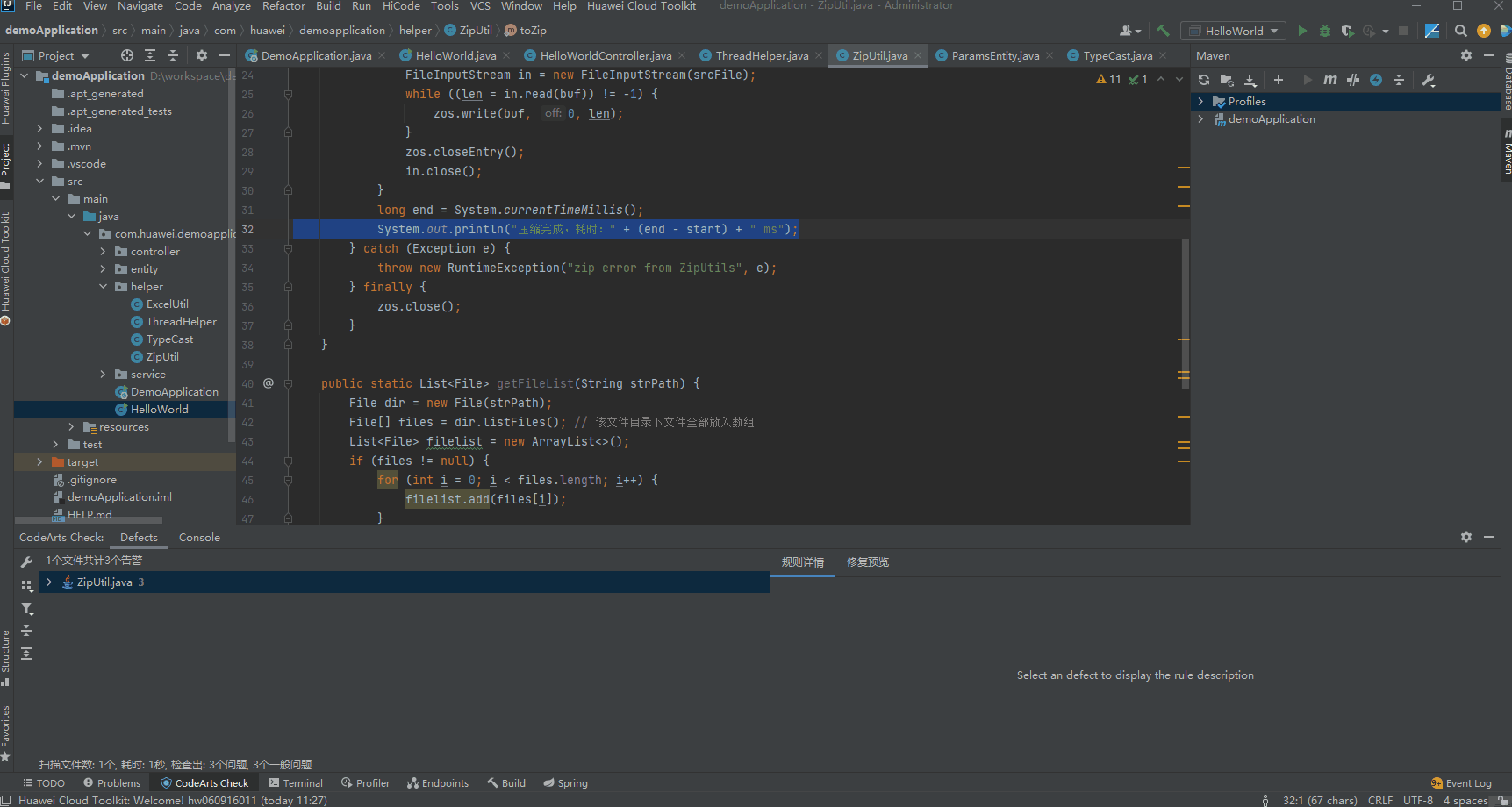Open CodeArts Check panel gear options

tap(1466, 537)
